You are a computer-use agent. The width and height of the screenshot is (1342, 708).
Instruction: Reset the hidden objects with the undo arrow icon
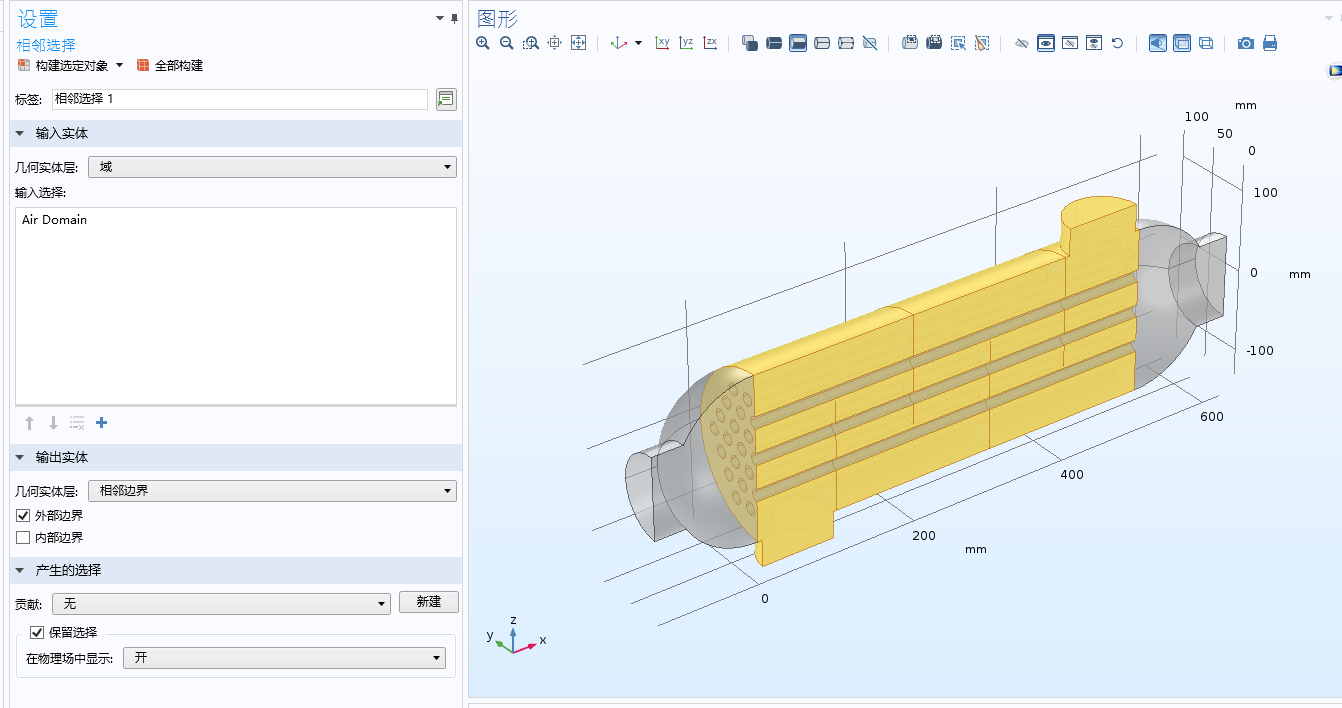coord(1118,43)
